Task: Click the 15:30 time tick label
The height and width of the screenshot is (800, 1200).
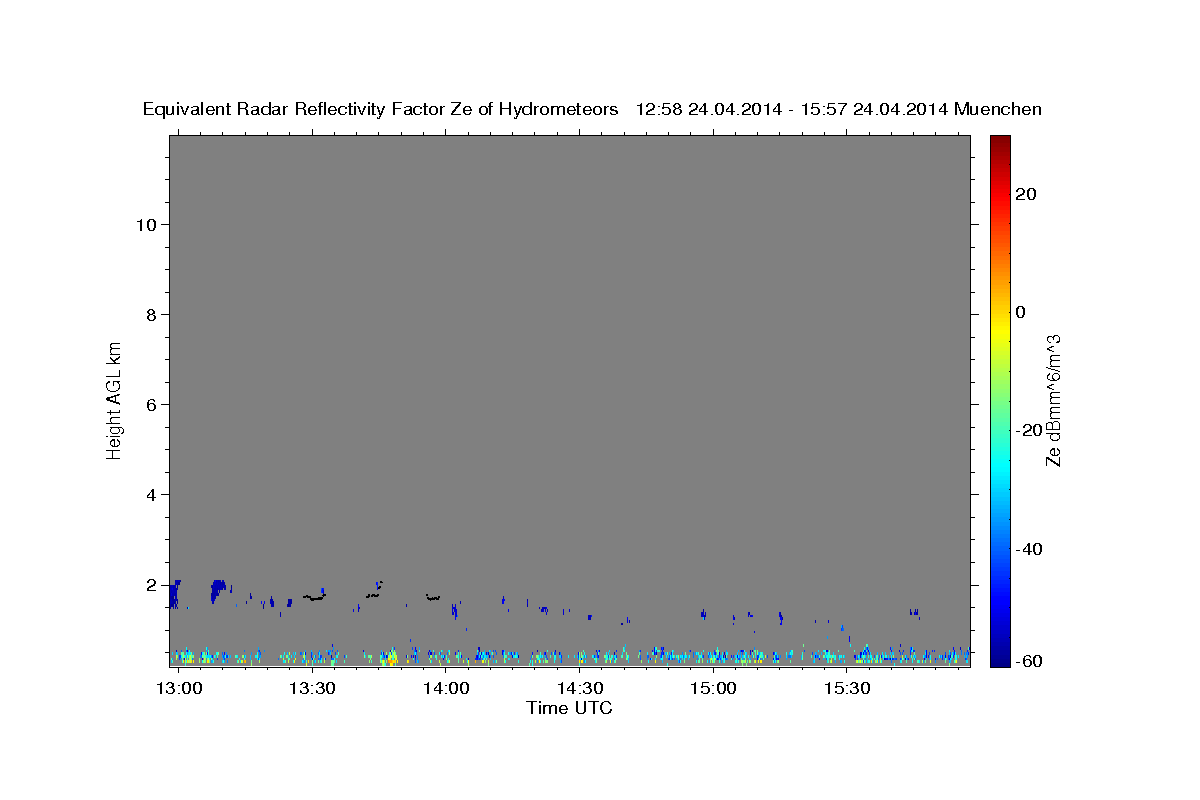Action: 847,689
